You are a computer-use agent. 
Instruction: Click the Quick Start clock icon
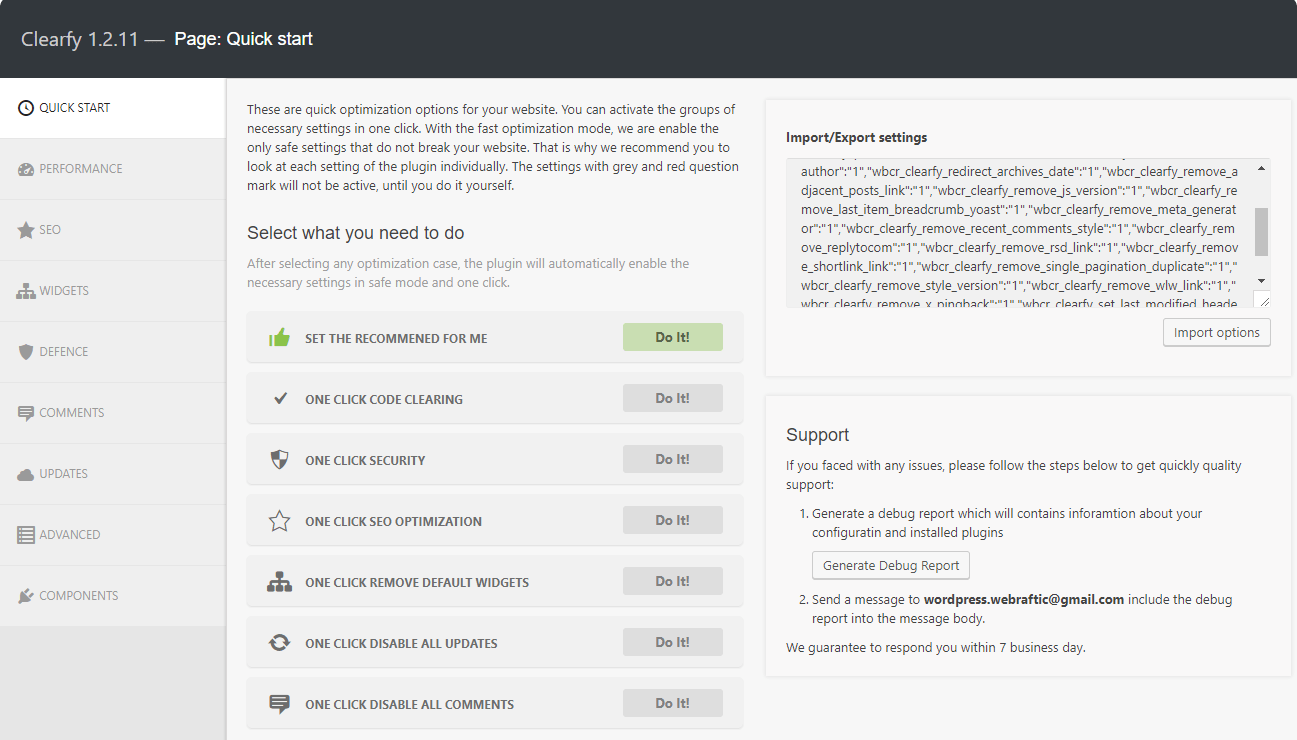[x=26, y=108]
